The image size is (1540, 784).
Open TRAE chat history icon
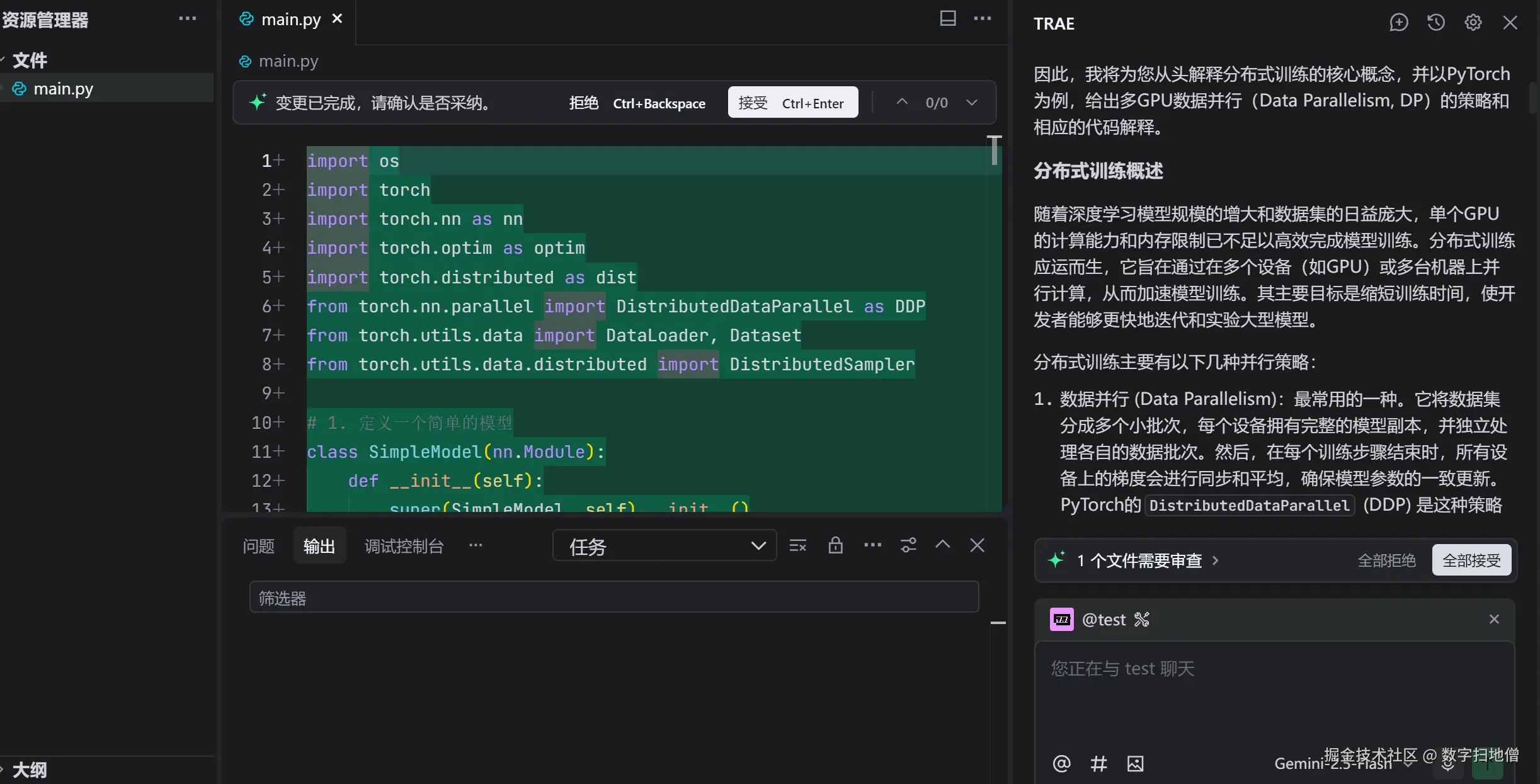1435,23
